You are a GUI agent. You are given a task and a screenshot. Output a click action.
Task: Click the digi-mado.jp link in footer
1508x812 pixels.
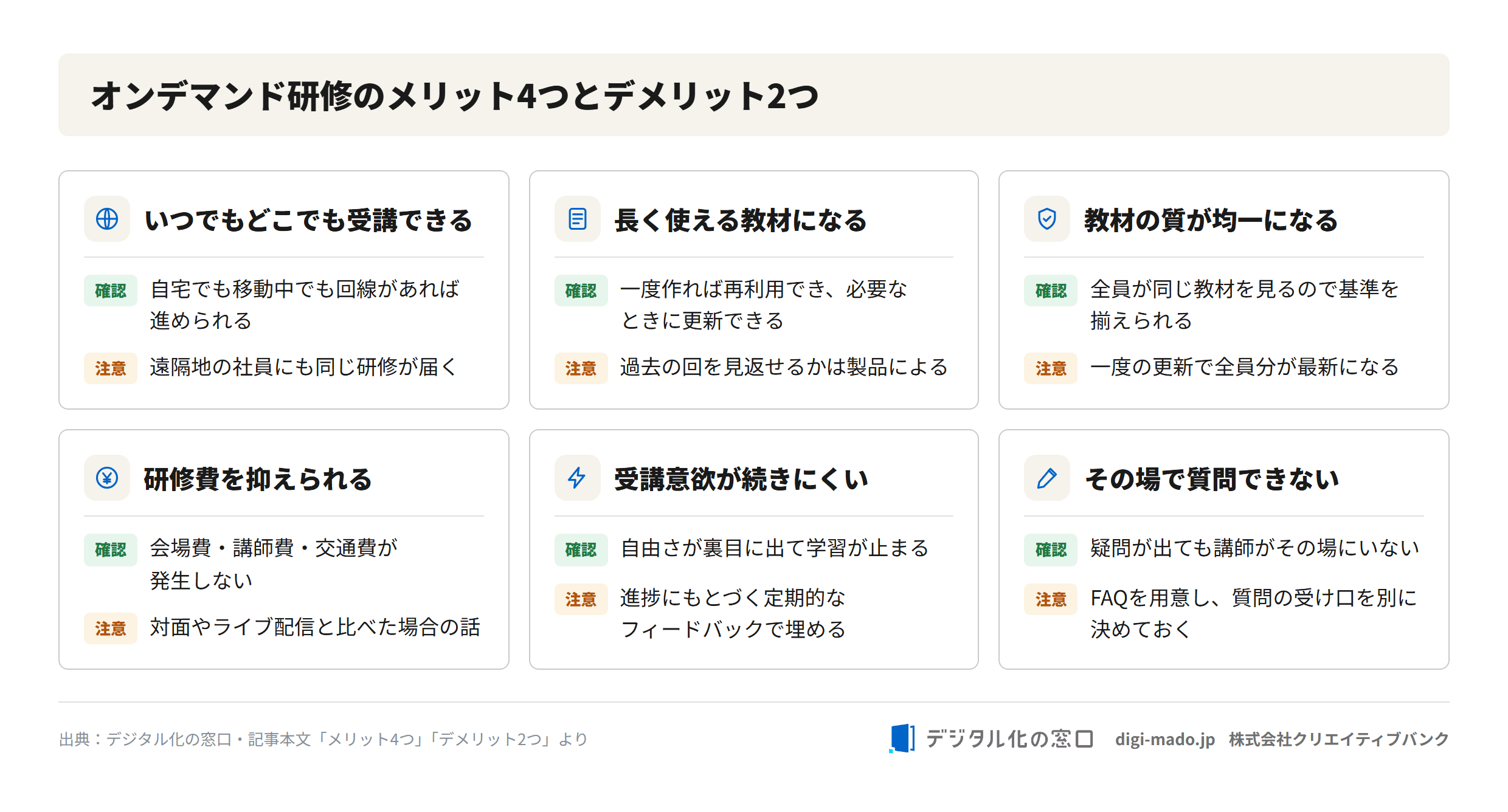(1164, 739)
